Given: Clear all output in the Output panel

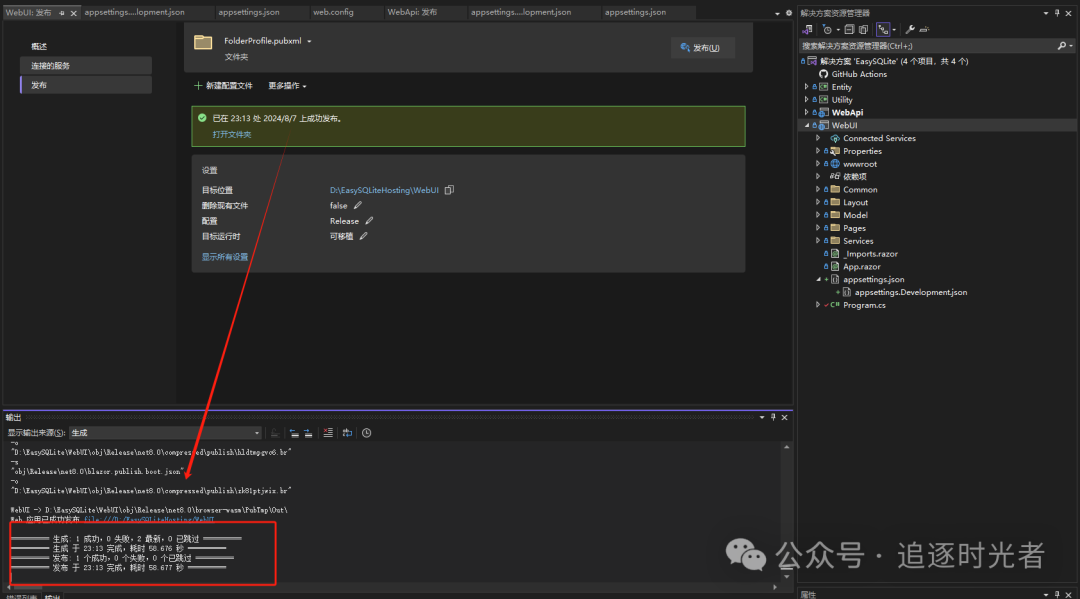Looking at the screenshot, I should (x=327, y=433).
